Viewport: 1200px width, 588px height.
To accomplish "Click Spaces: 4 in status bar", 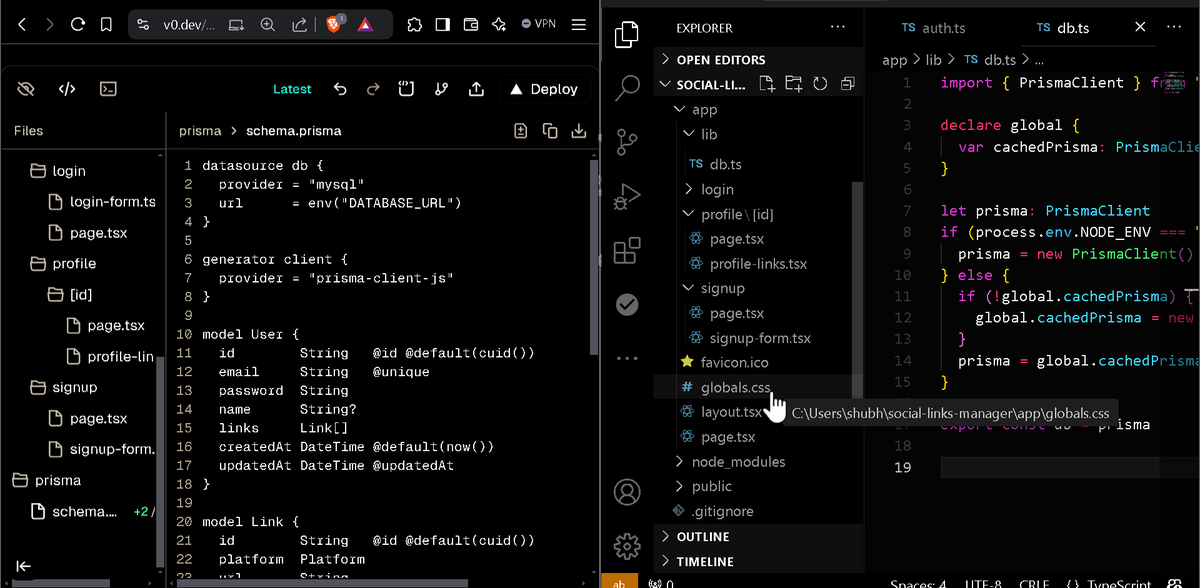I will pyautogui.click(x=917, y=584).
